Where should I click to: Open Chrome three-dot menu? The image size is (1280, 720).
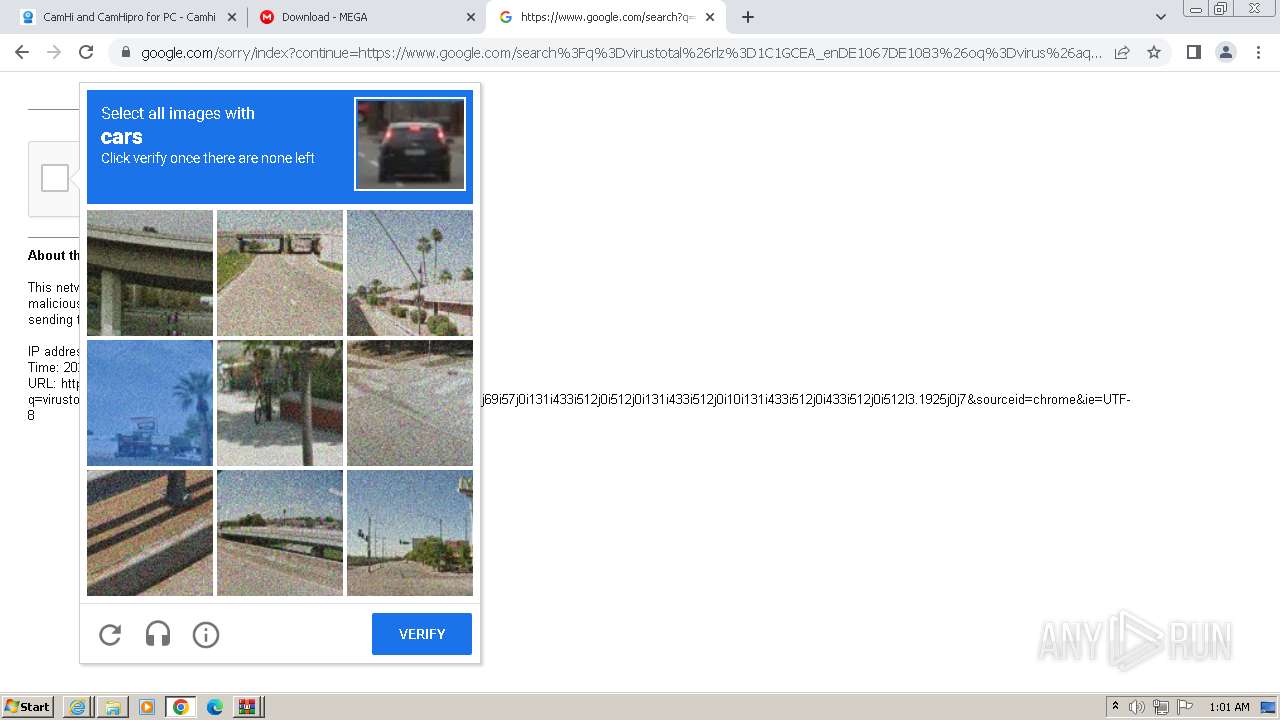[x=1258, y=52]
